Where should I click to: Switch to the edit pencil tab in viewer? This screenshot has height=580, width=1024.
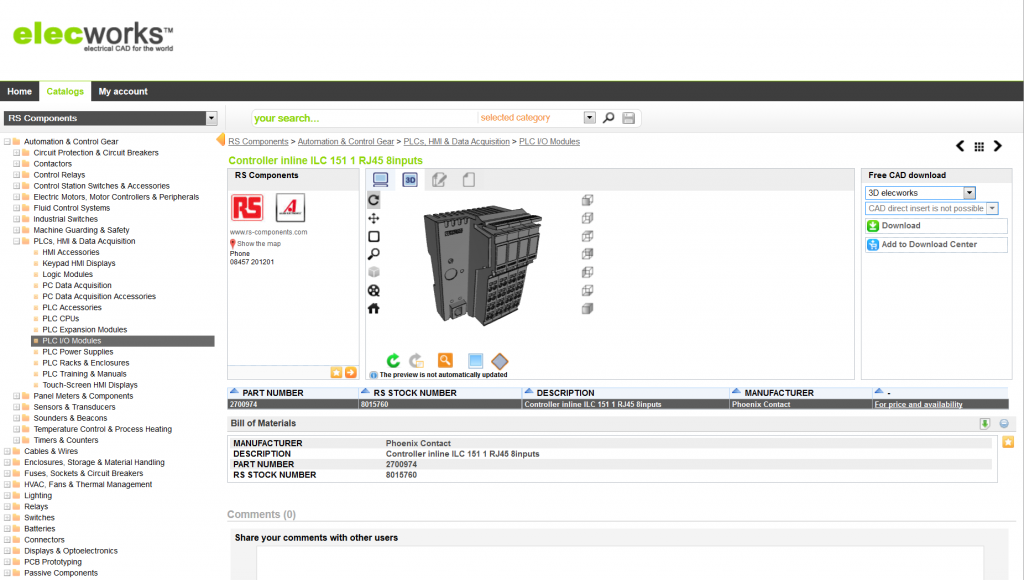point(439,180)
